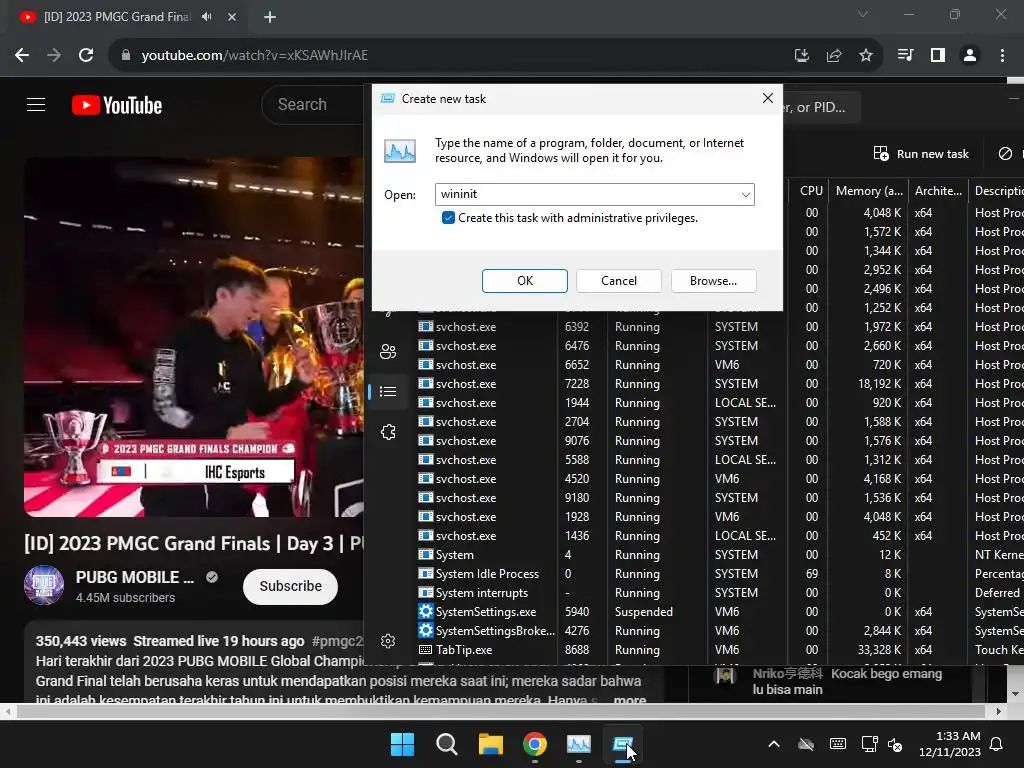Click the 33,328 K memory value
The image size is (1024, 768).
pyautogui.click(x=877, y=650)
